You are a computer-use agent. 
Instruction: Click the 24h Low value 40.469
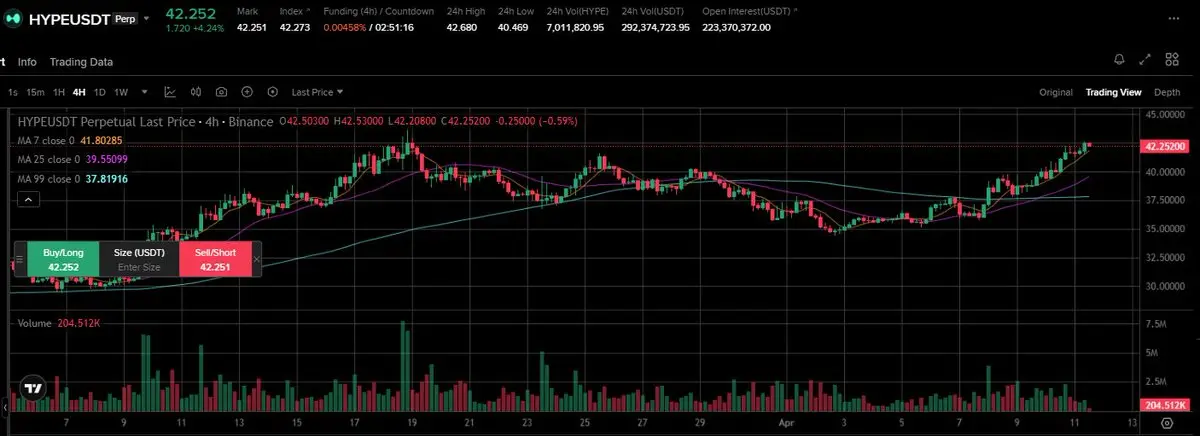[513, 27]
